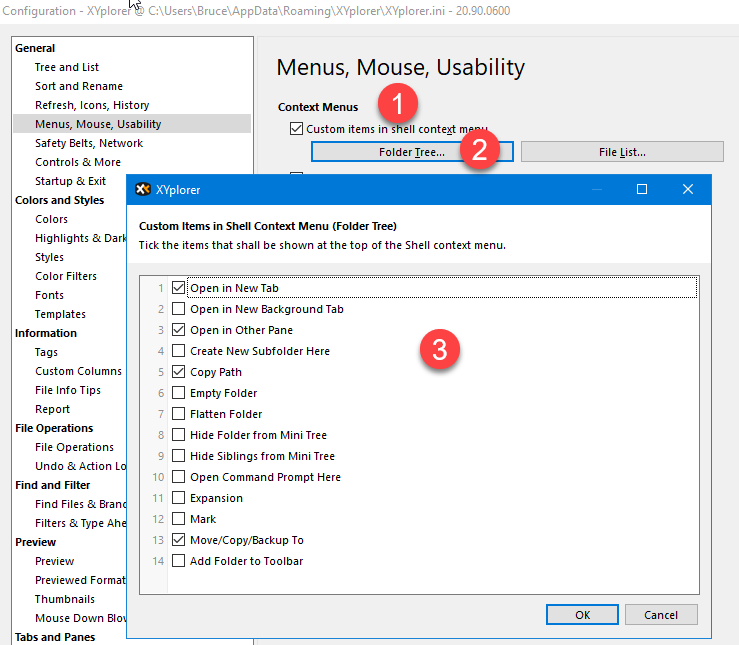This screenshot has width=739, height=645.
Task: Open the File List settings button
Action: (x=621, y=152)
